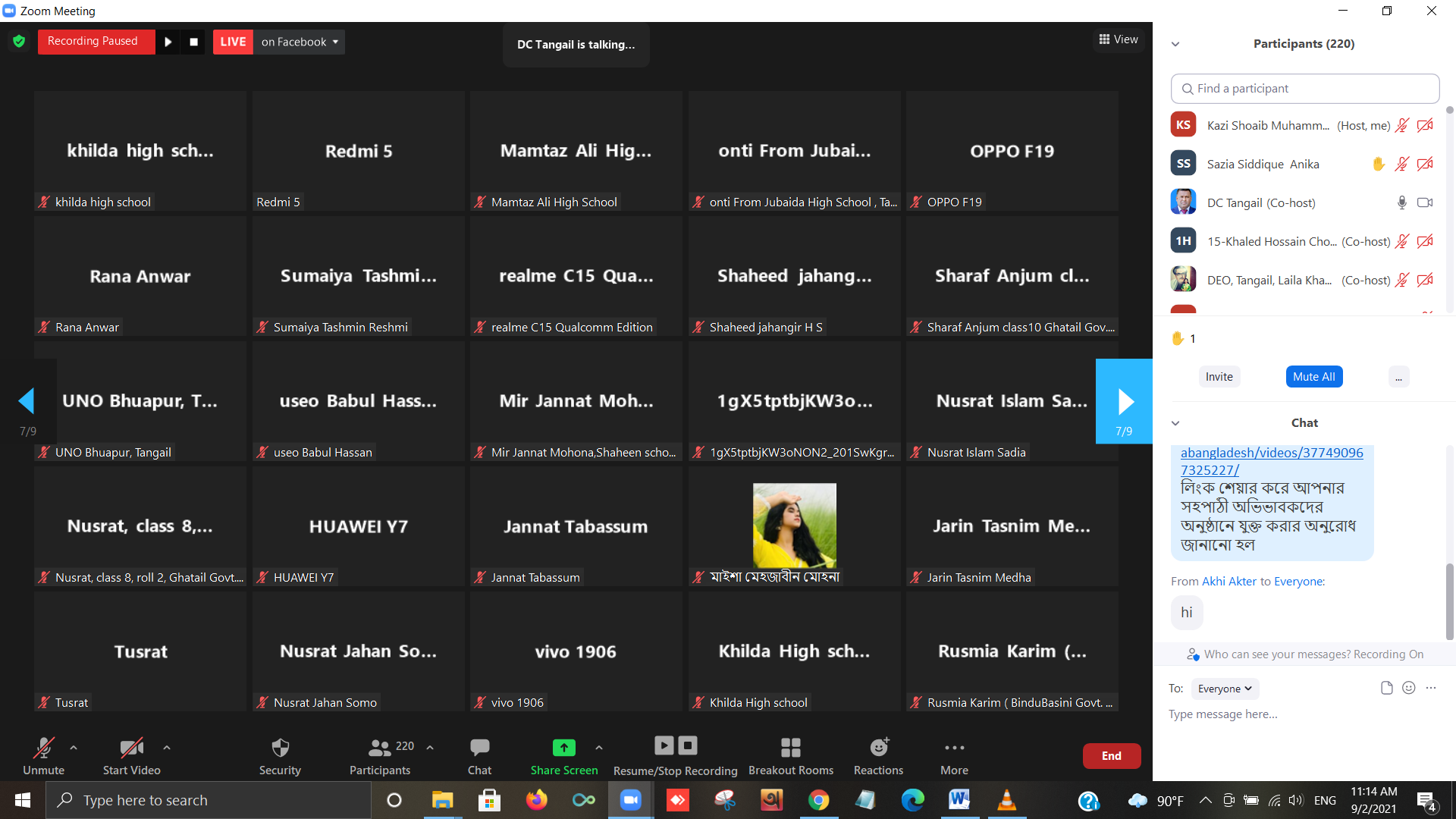Viewport: 1456px width, 819px height.
Task: Expand video options caret beside Start Video
Action: 167,748
